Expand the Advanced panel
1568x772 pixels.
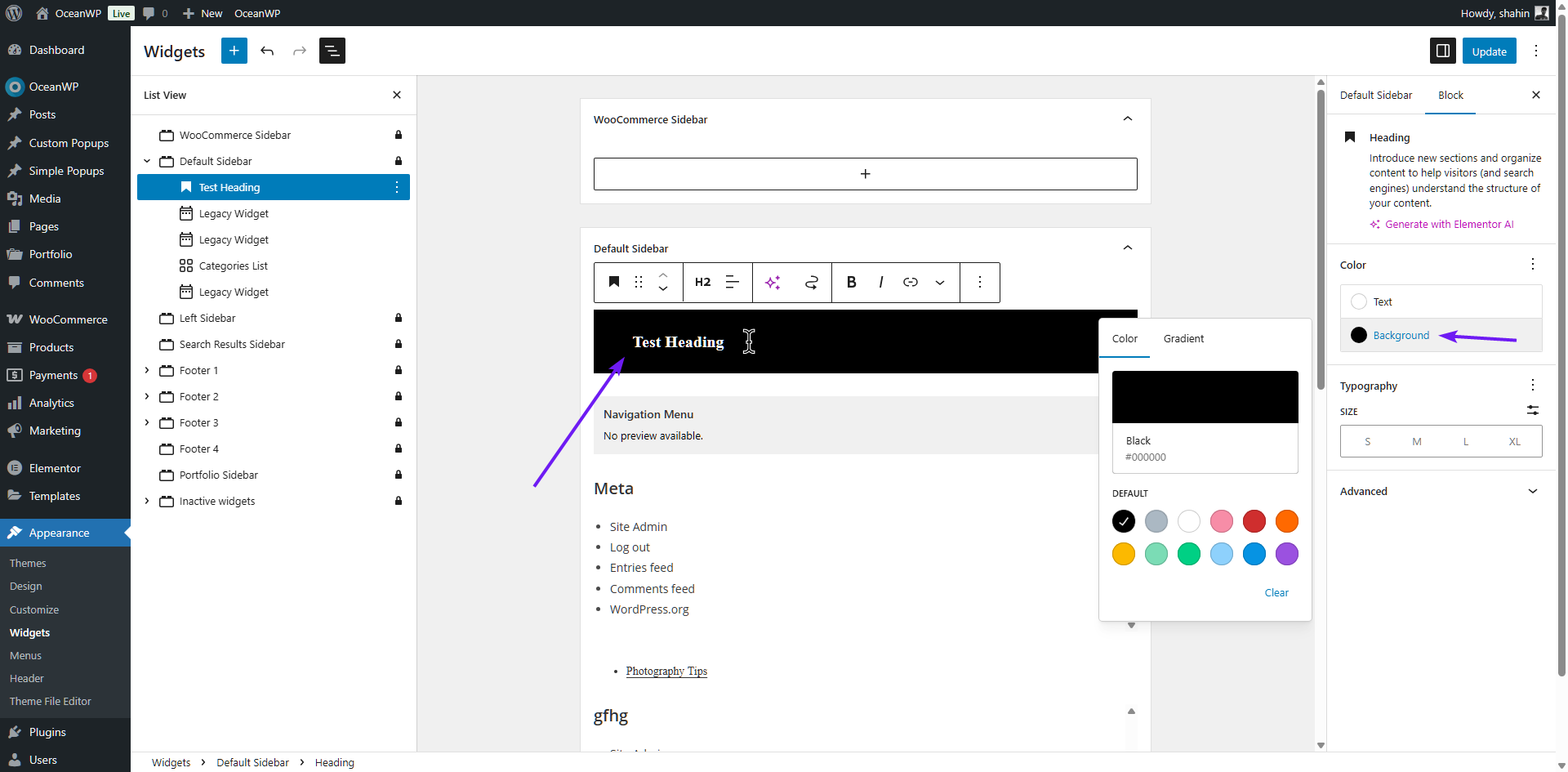[1441, 491]
